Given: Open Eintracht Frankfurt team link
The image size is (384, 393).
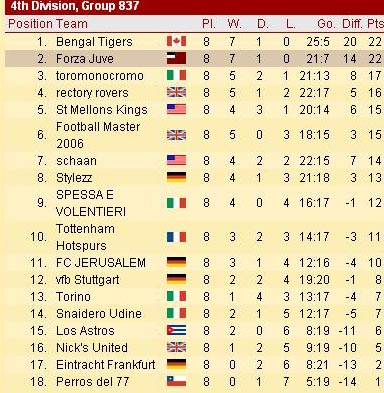Looking at the screenshot, I should [106, 365].
